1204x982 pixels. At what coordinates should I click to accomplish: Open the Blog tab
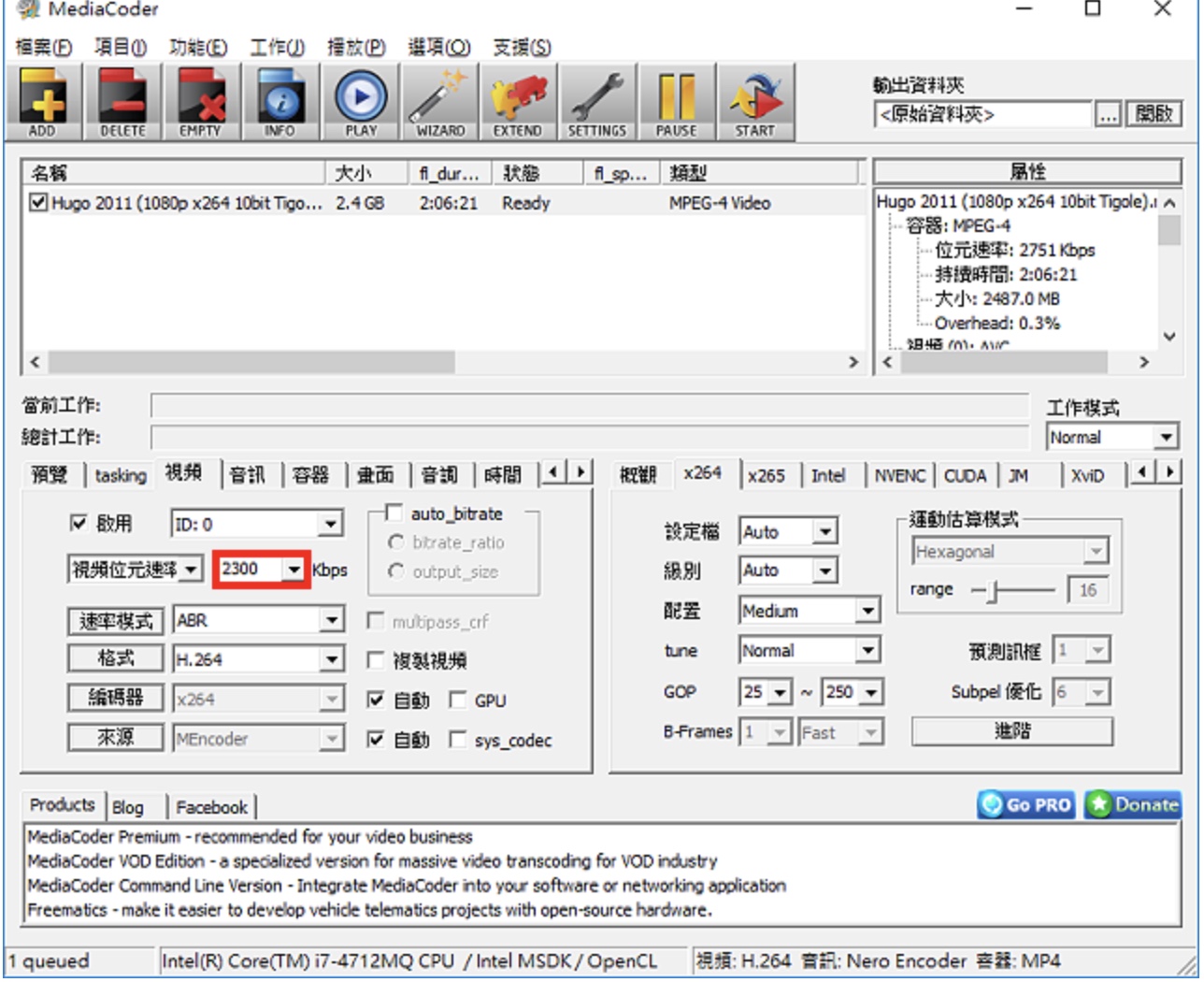click(128, 807)
